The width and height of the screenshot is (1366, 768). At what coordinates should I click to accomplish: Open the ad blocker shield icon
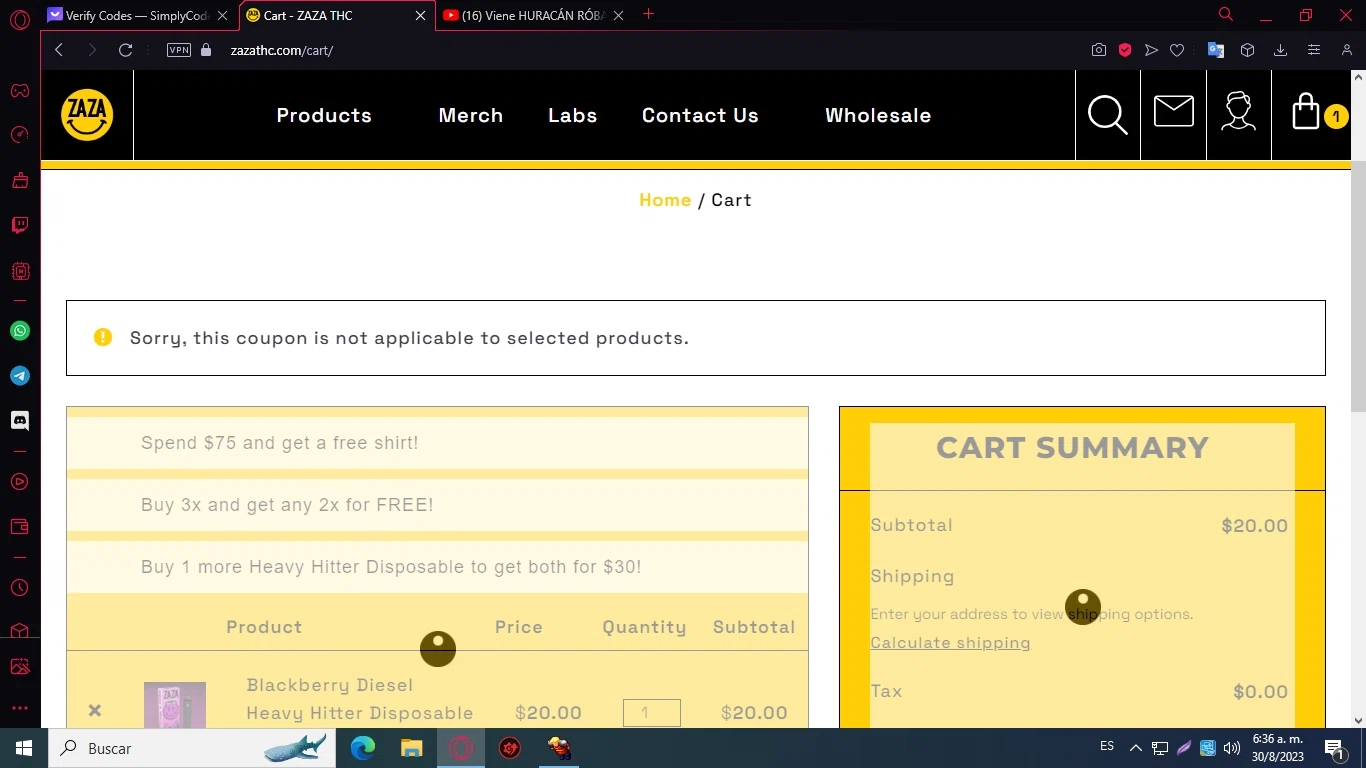click(x=1125, y=50)
